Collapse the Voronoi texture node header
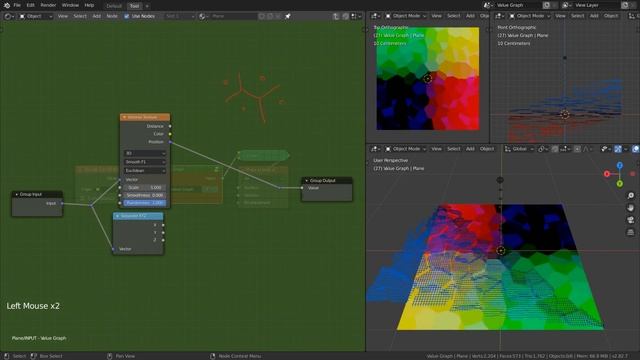 124,118
